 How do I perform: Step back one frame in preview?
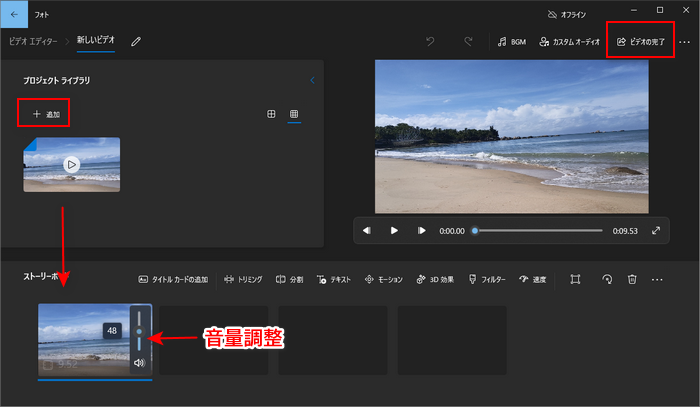pos(367,230)
